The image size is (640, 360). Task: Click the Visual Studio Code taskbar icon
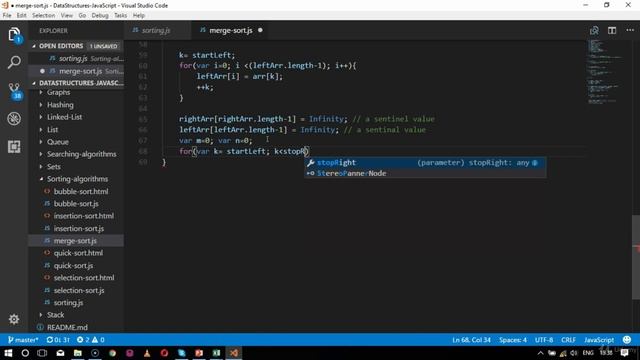point(234,353)
